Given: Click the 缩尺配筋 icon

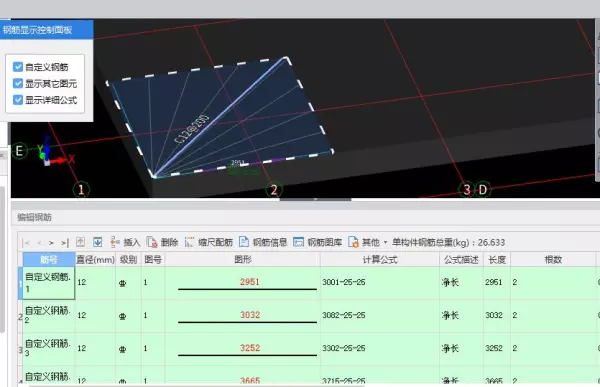Looking at the screenshot, I should click(x=189, y=242).
